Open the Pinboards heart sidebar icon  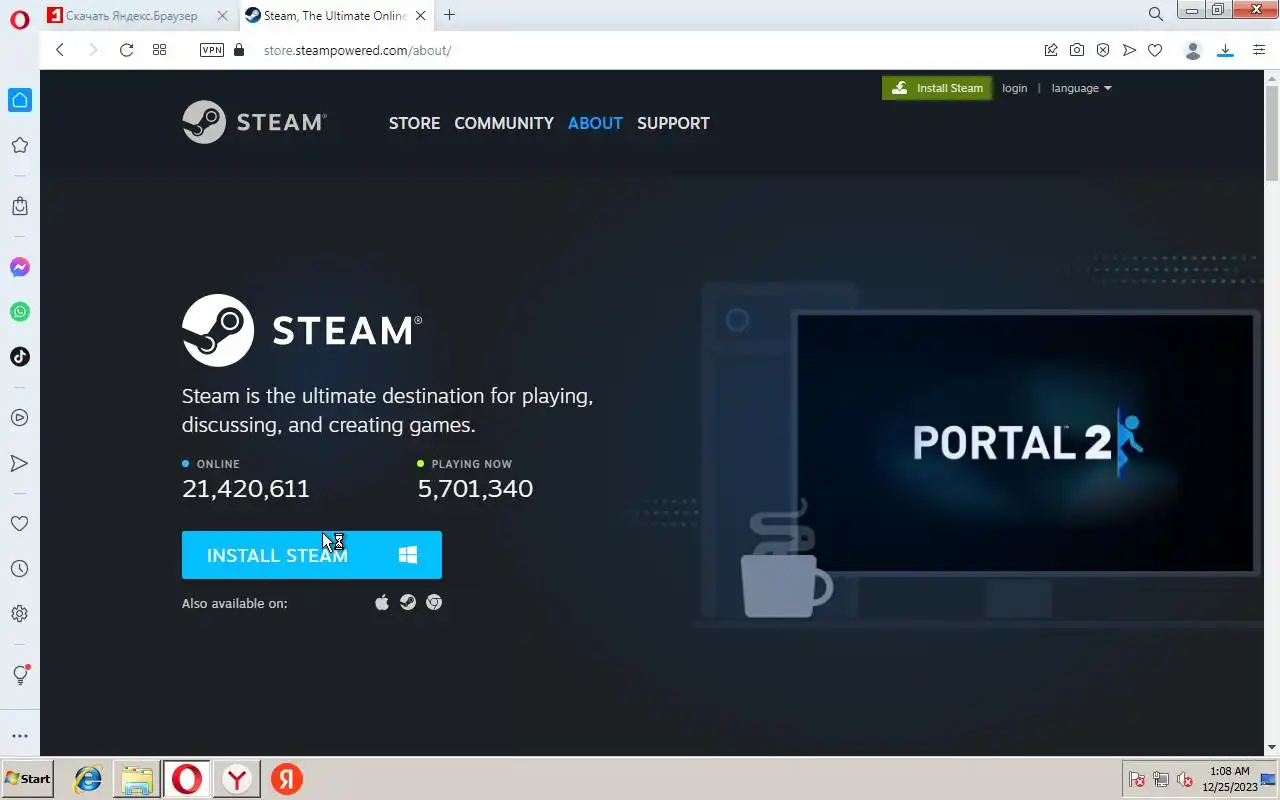tap(19, 523)
